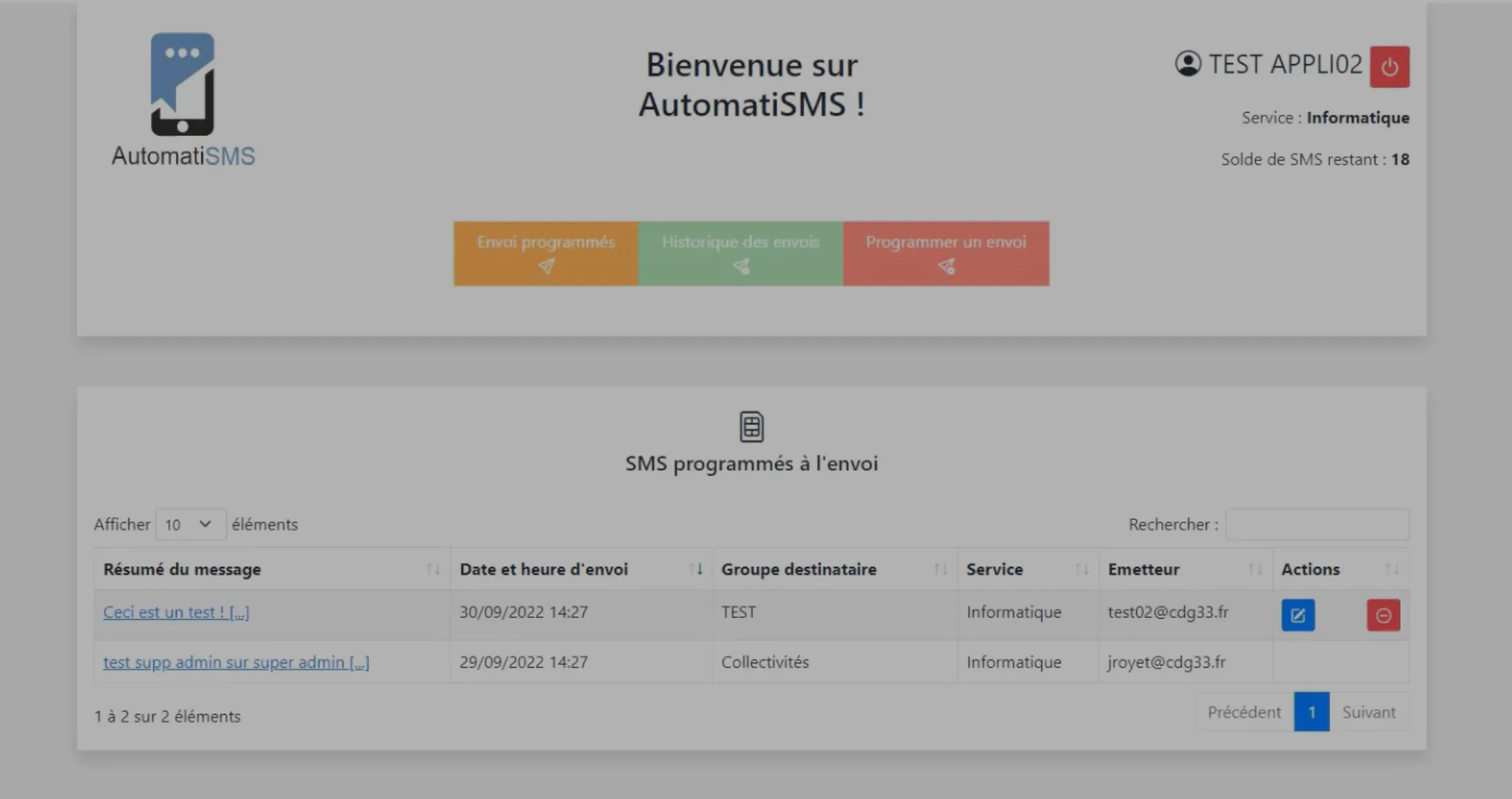Open the Programmer un envoi tab

click(946, 254)
